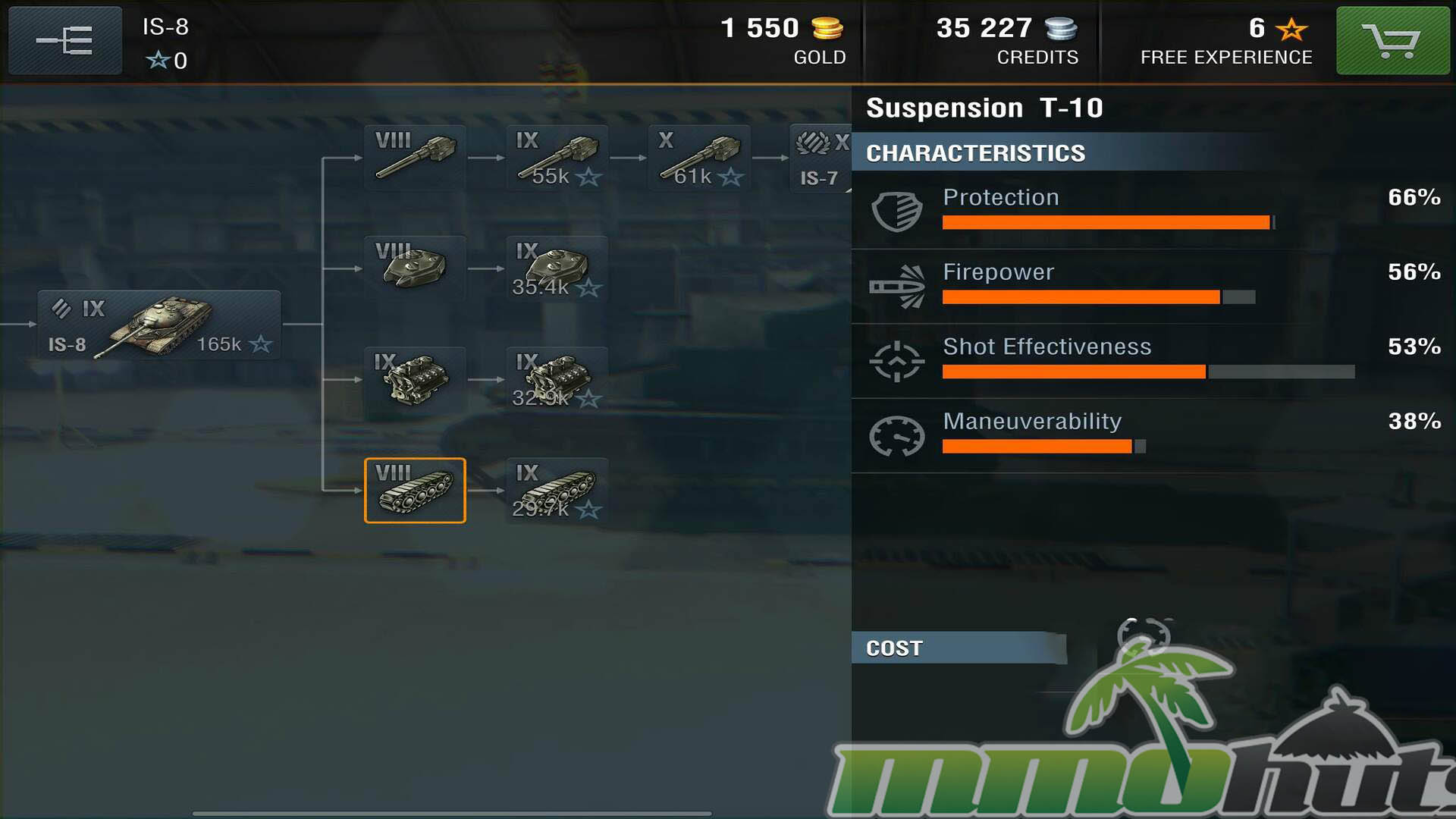Select the tier IX suspension costing 29.7k
The width and height of the screenshot is (1456, 819).
point(557,490)
